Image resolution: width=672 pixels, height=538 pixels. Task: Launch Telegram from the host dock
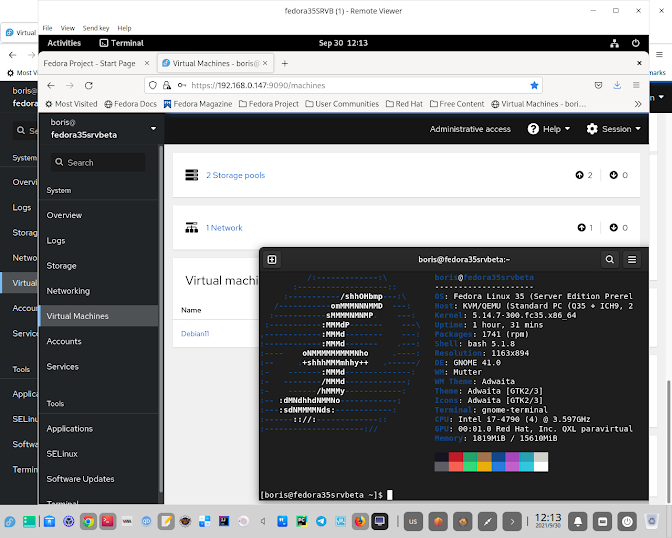click(x=321, y=521)
